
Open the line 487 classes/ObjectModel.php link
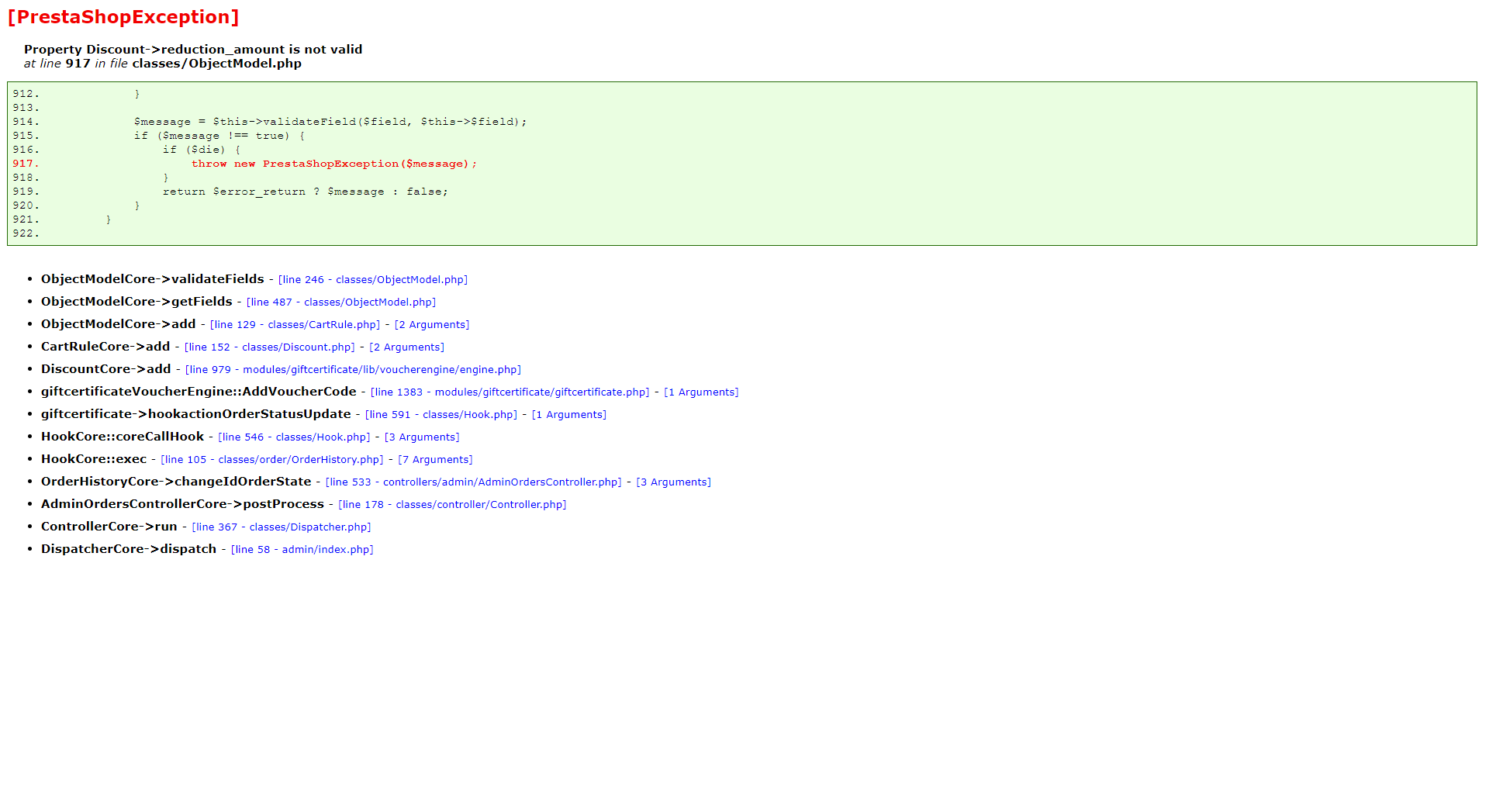pyautogui.click(x=341, y=302)
